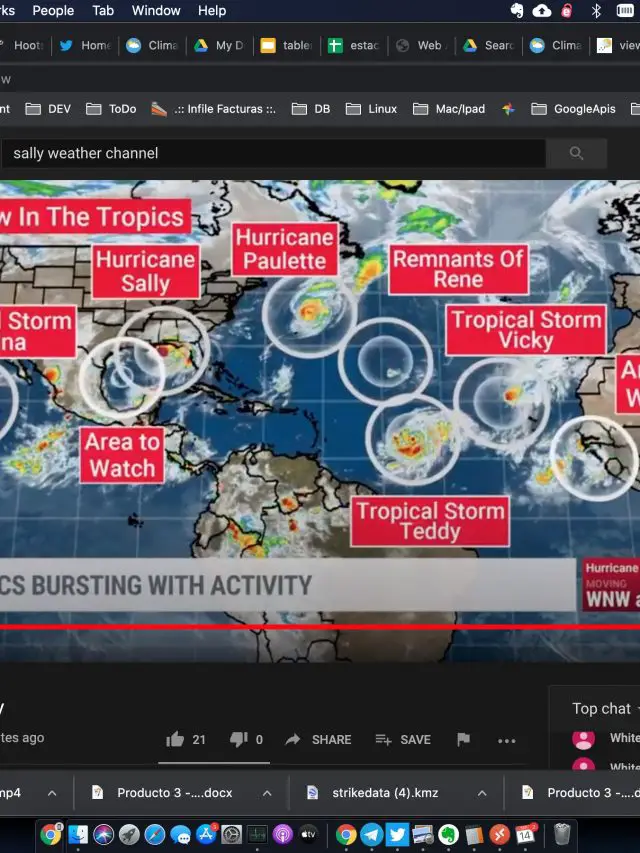Share the video using SHARE button
The image size is (640, 853).
(319, 739)
